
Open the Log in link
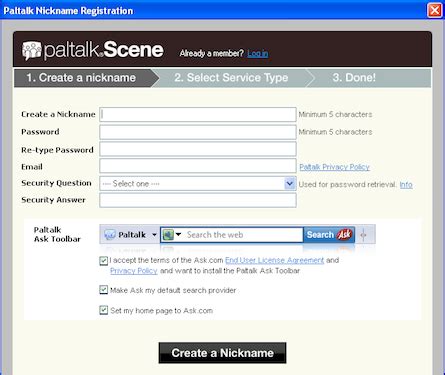(x=258, y=53)
